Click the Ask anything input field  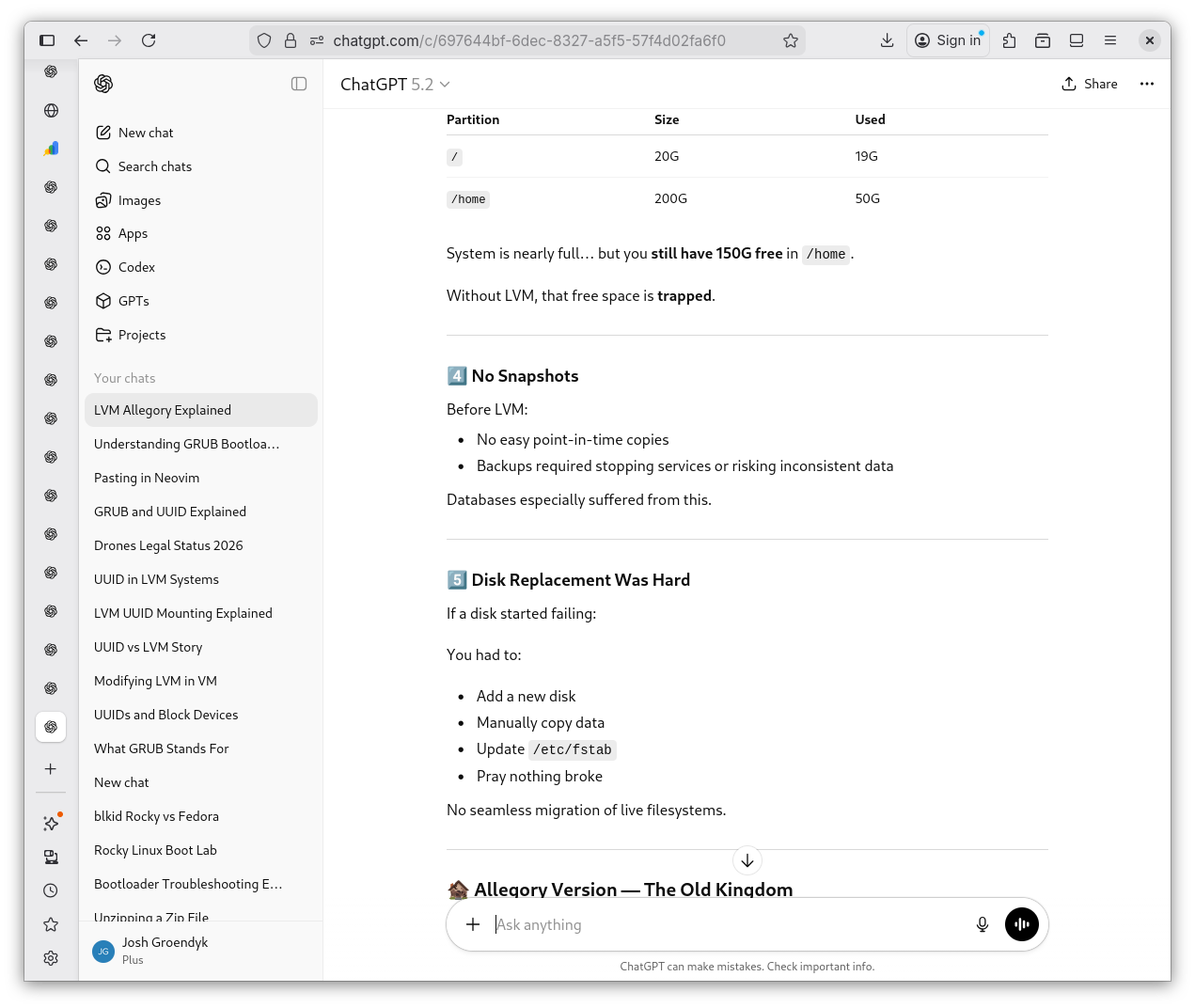(x=724, y=924)
